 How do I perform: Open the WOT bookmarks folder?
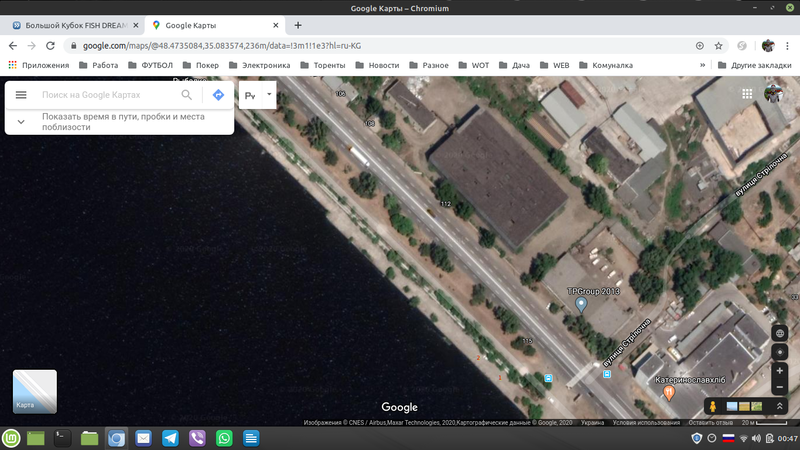tap(474, 65)
